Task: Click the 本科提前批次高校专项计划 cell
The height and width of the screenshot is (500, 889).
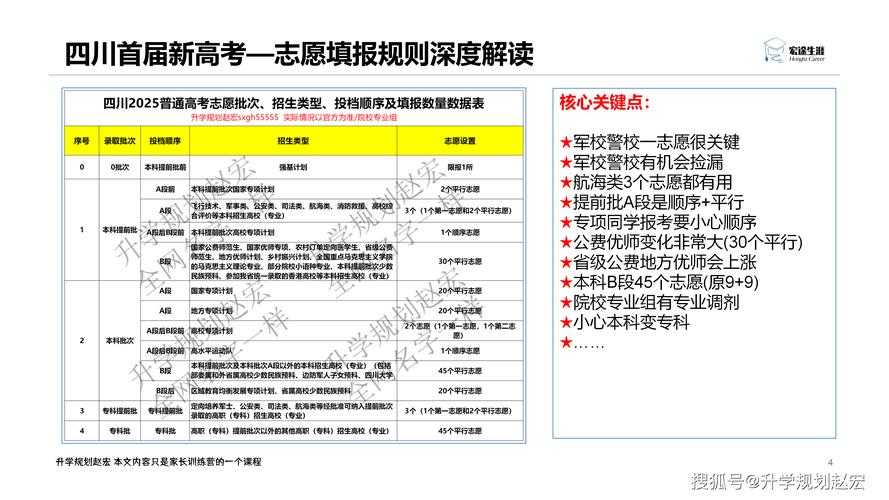Action: (x=293, y=232)
